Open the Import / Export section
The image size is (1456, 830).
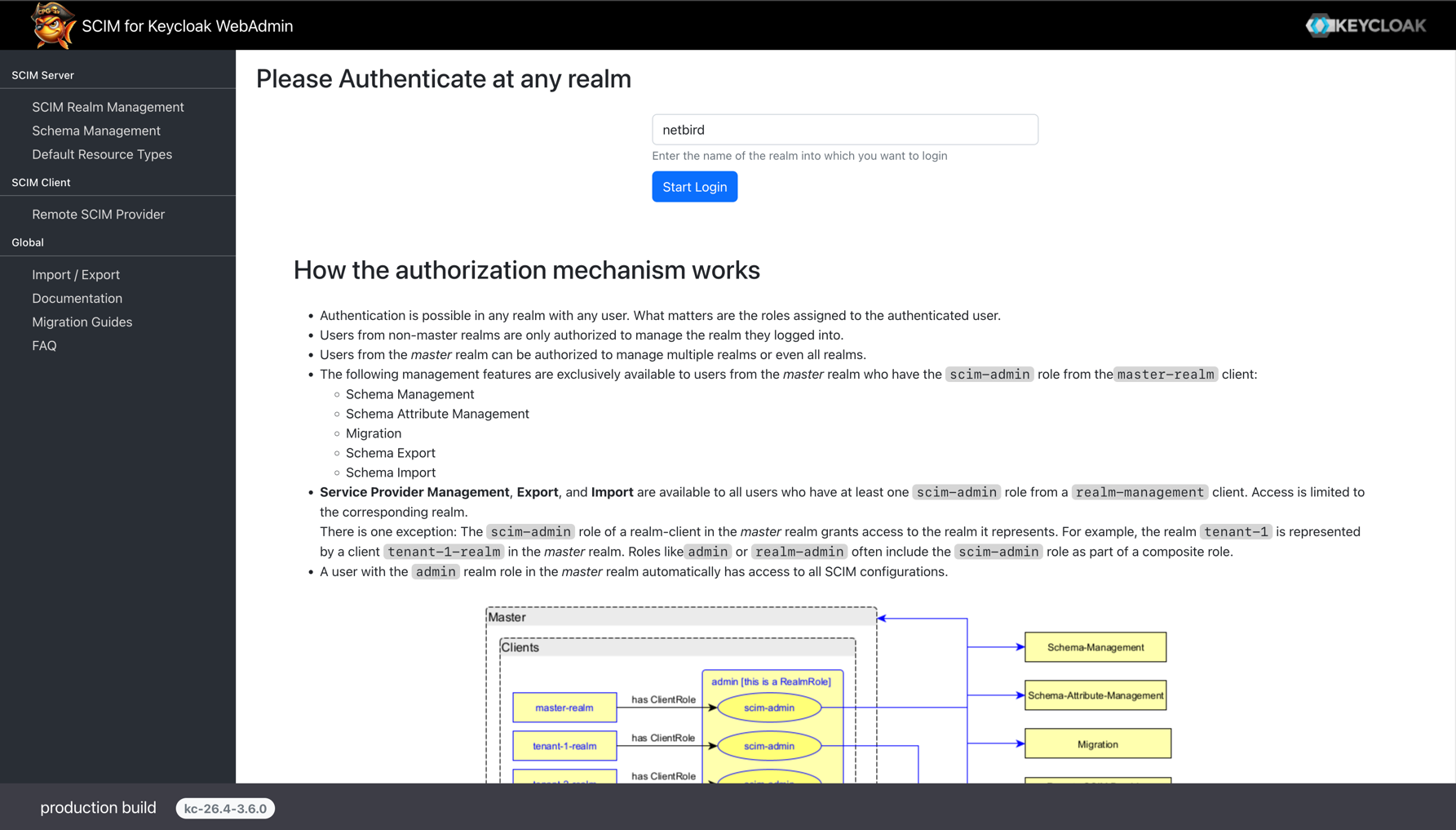pos(76,274)
